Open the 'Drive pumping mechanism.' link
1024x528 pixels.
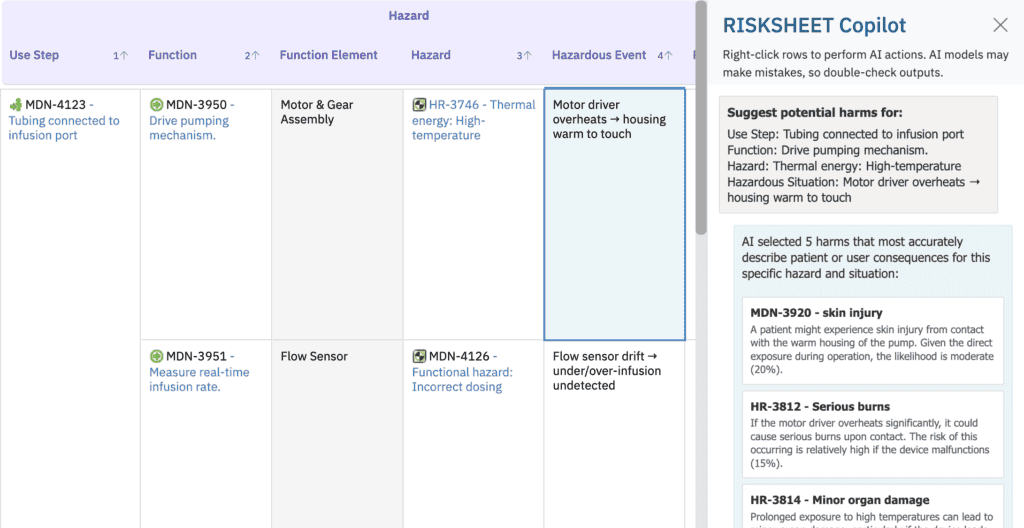pos(189,128)
